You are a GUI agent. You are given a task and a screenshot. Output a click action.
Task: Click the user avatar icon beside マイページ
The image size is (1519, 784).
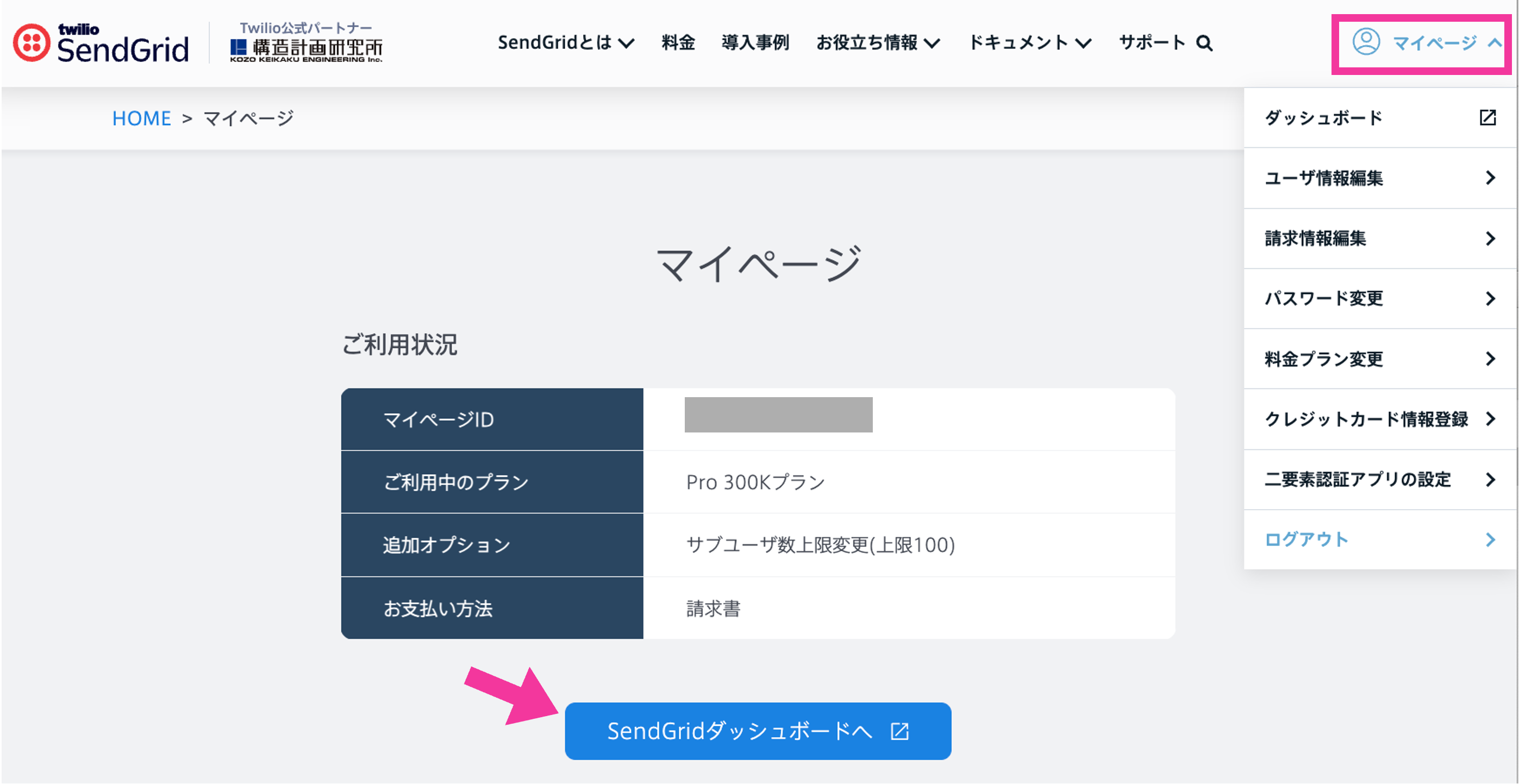(x=1366, y=42)
